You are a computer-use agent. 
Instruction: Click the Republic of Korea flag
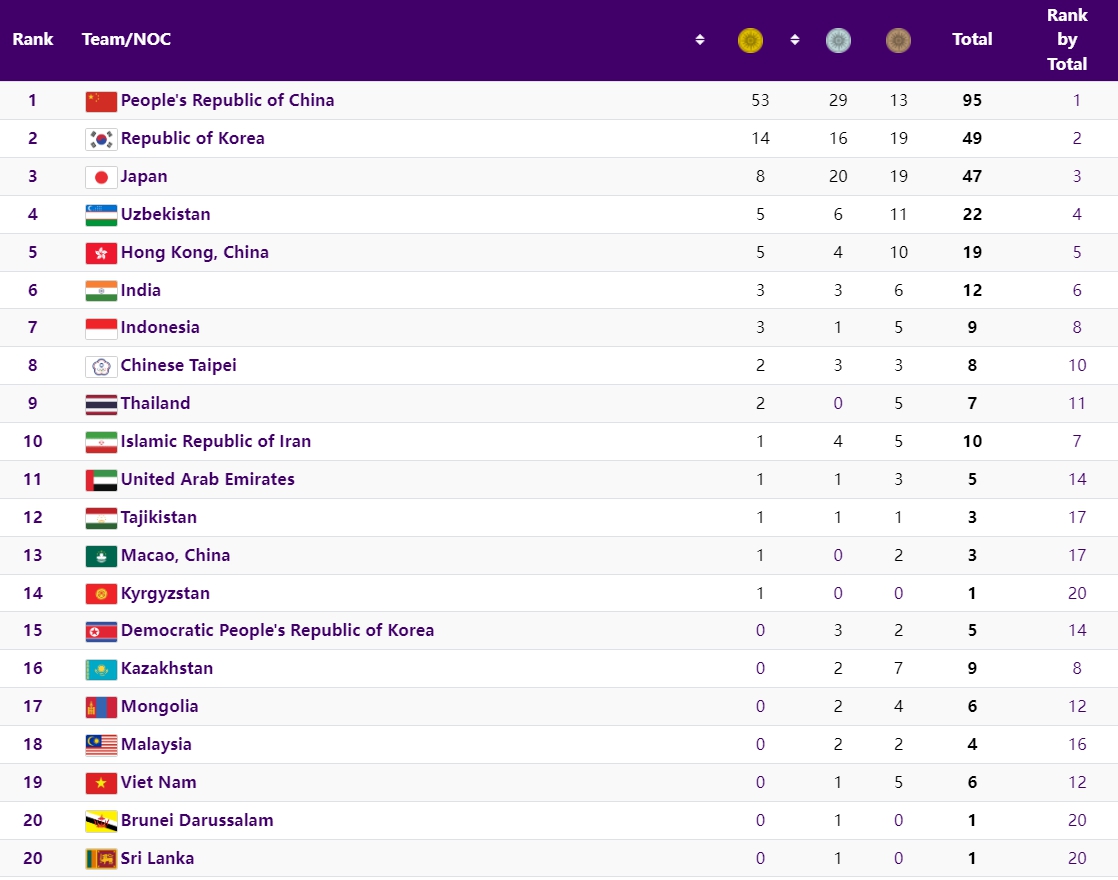pos(101,139)
